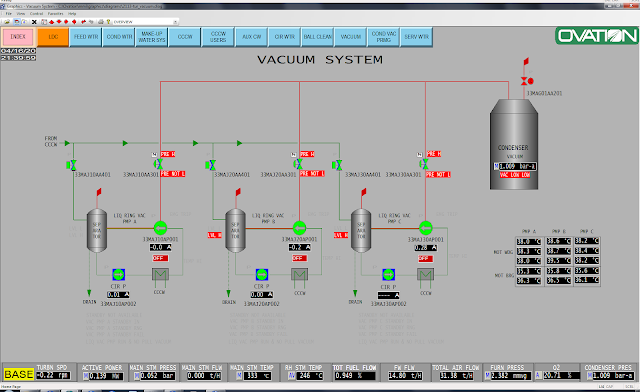Open the COND WTR display

[x=119, y=37]
